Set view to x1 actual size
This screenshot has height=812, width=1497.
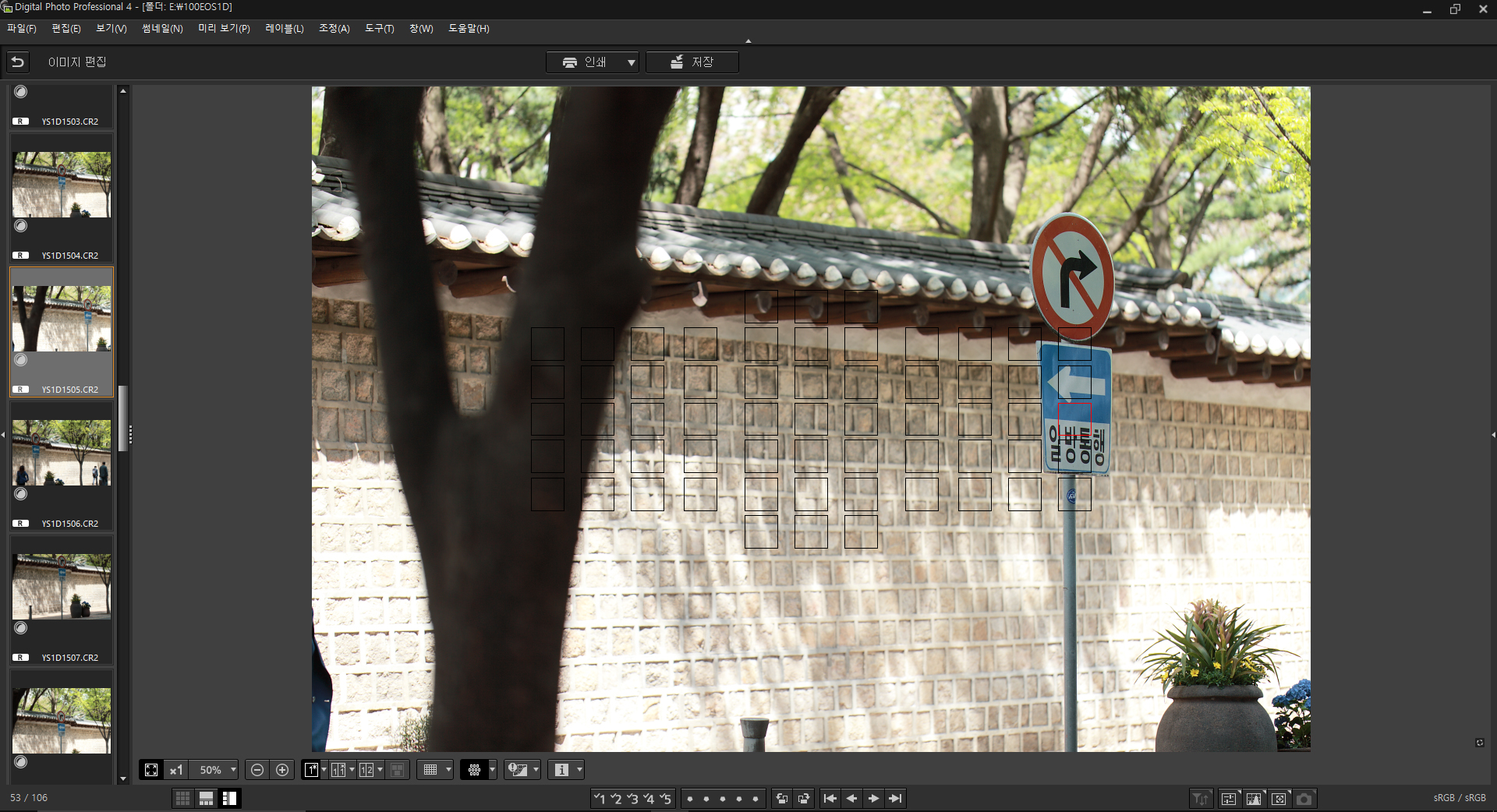pyautogui.click(x=176, y=770)
